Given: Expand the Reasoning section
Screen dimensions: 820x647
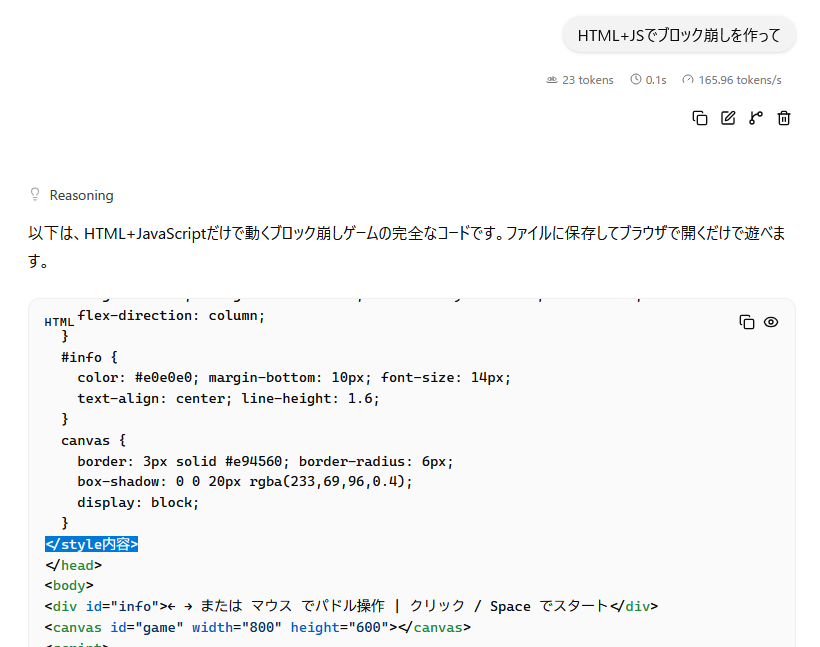Looking at the screenshot, I should 81,195.
